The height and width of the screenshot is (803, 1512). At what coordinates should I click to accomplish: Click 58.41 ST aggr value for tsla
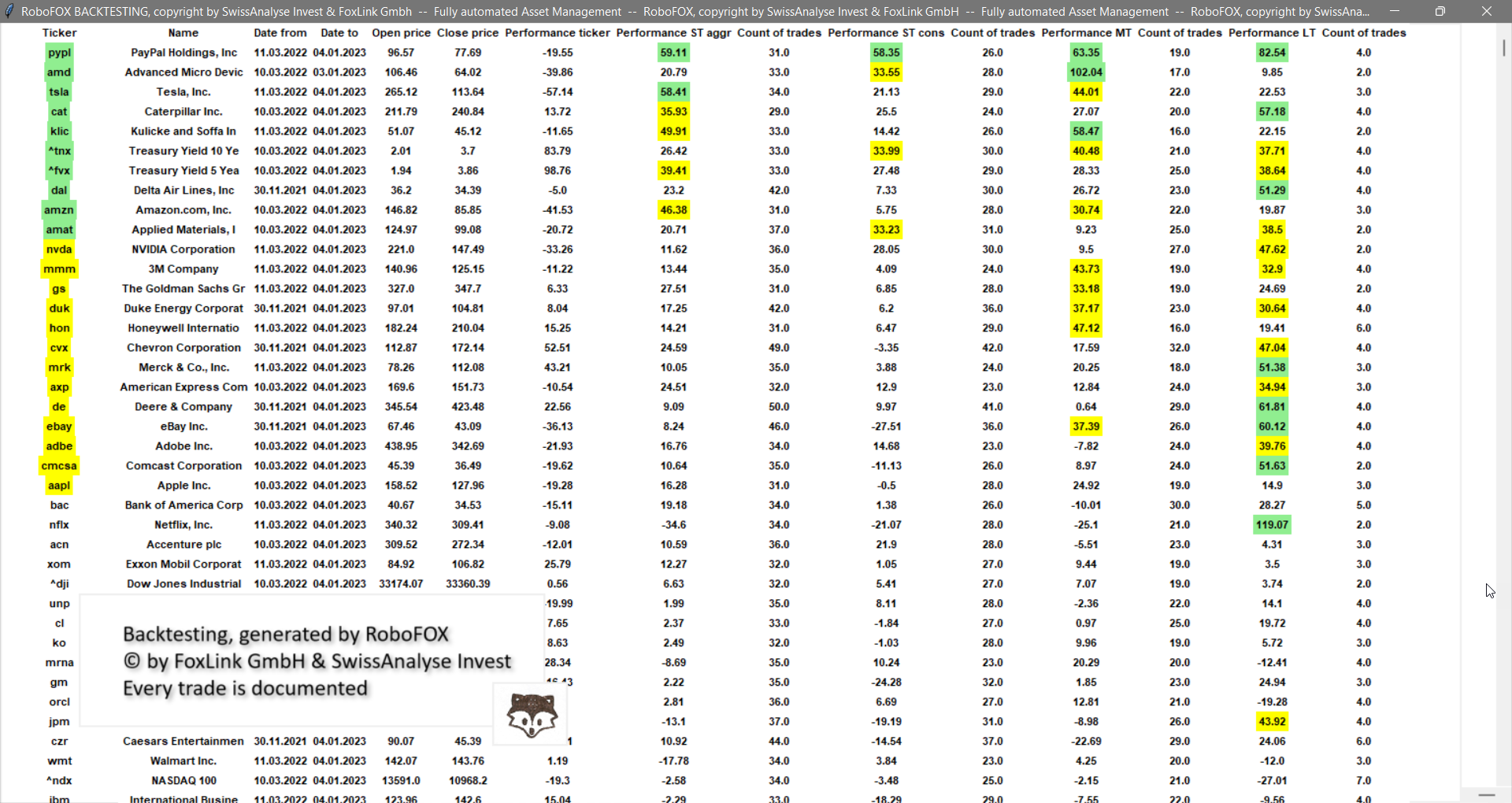tap(673, 92)
